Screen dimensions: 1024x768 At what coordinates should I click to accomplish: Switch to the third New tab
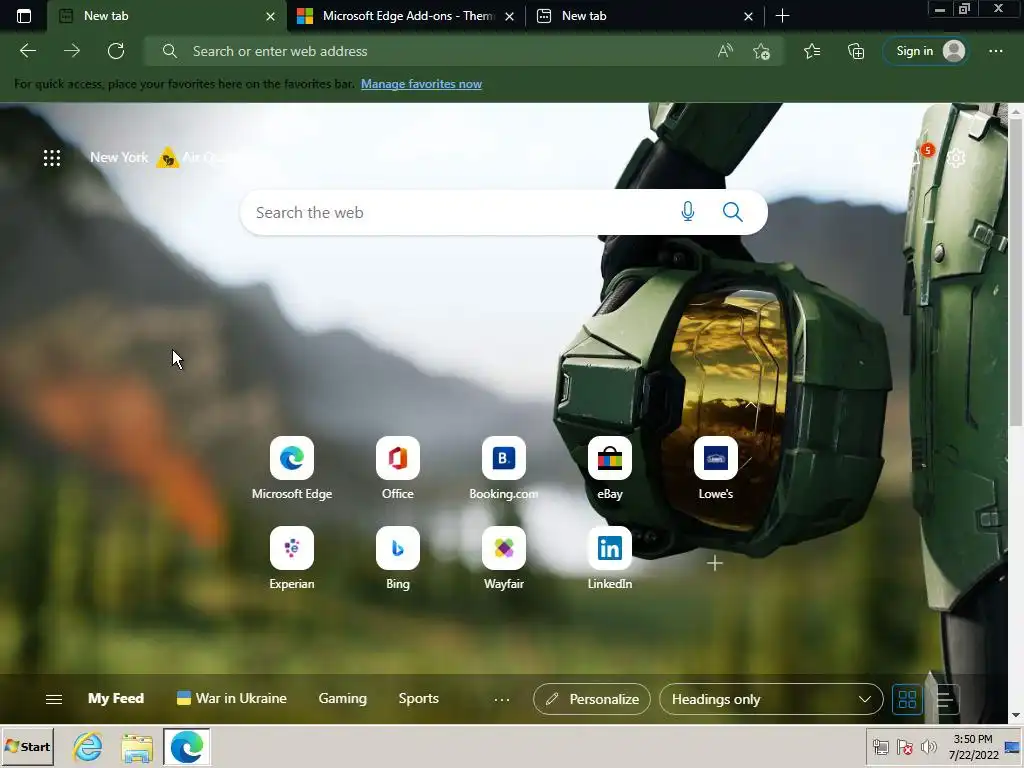pyautogui.click(x=645, y=16)
